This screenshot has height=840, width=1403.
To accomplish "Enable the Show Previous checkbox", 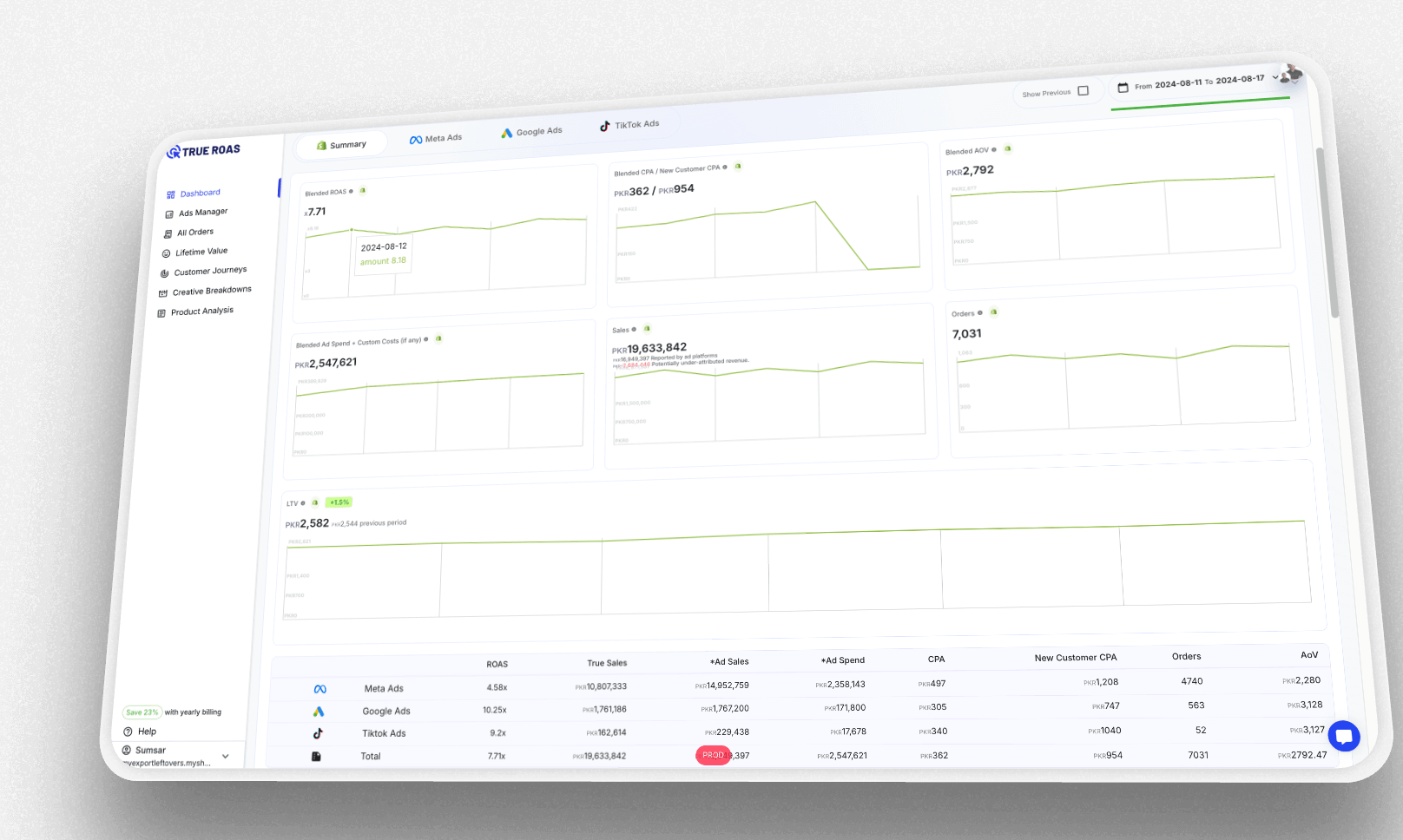I will [x=1084, y=90].
